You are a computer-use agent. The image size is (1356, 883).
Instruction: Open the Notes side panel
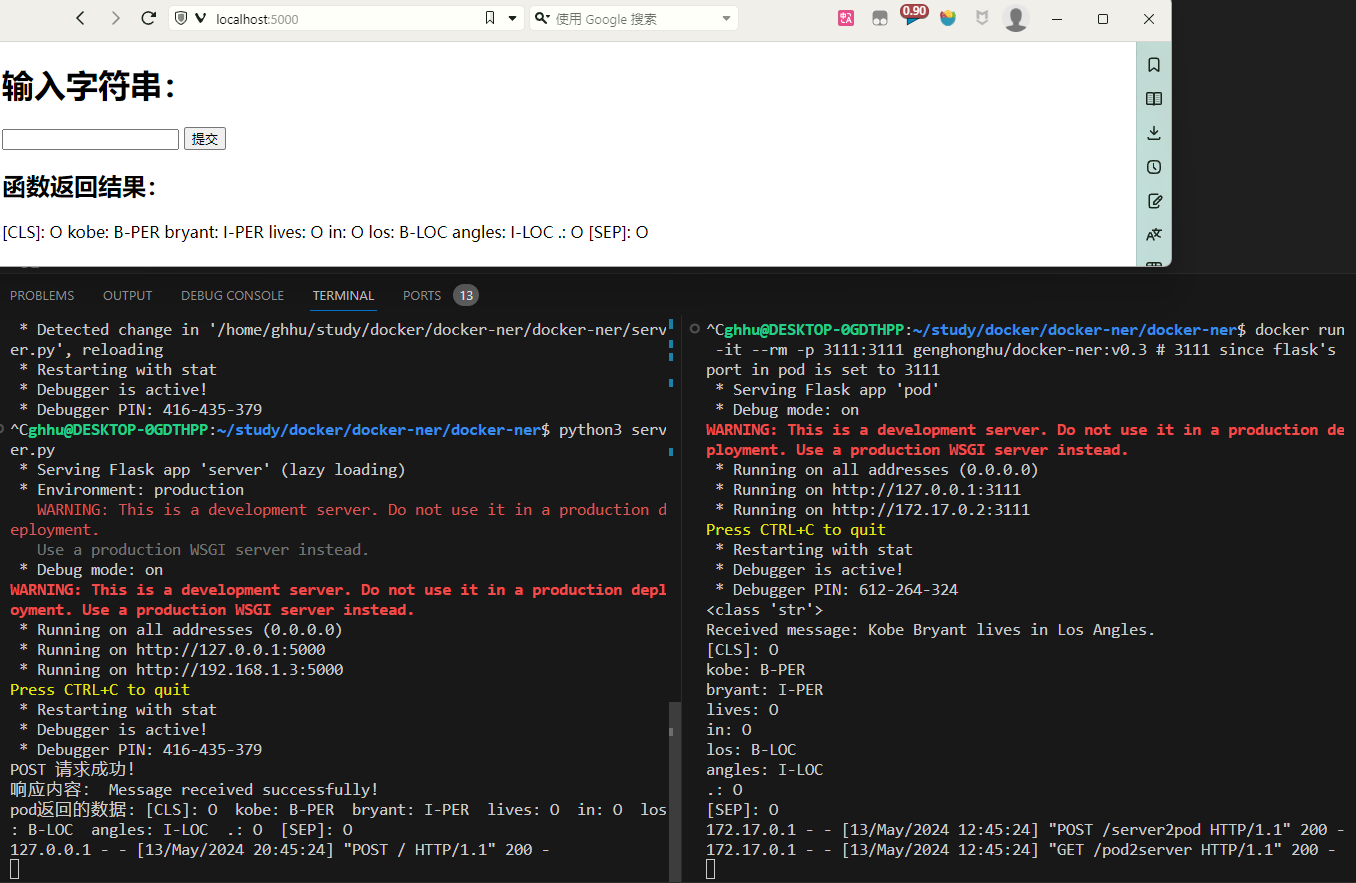(1154, 201)
